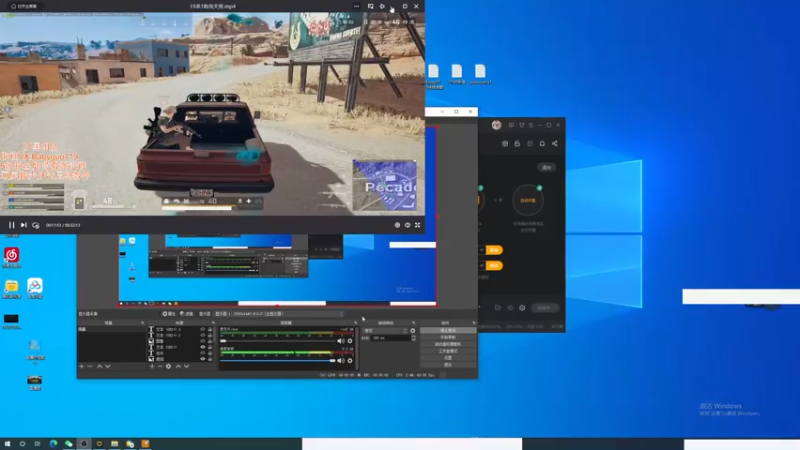Click the share icon in dark app
The height and width of the screenshot is (450, 800).
[x=555, y=144]
